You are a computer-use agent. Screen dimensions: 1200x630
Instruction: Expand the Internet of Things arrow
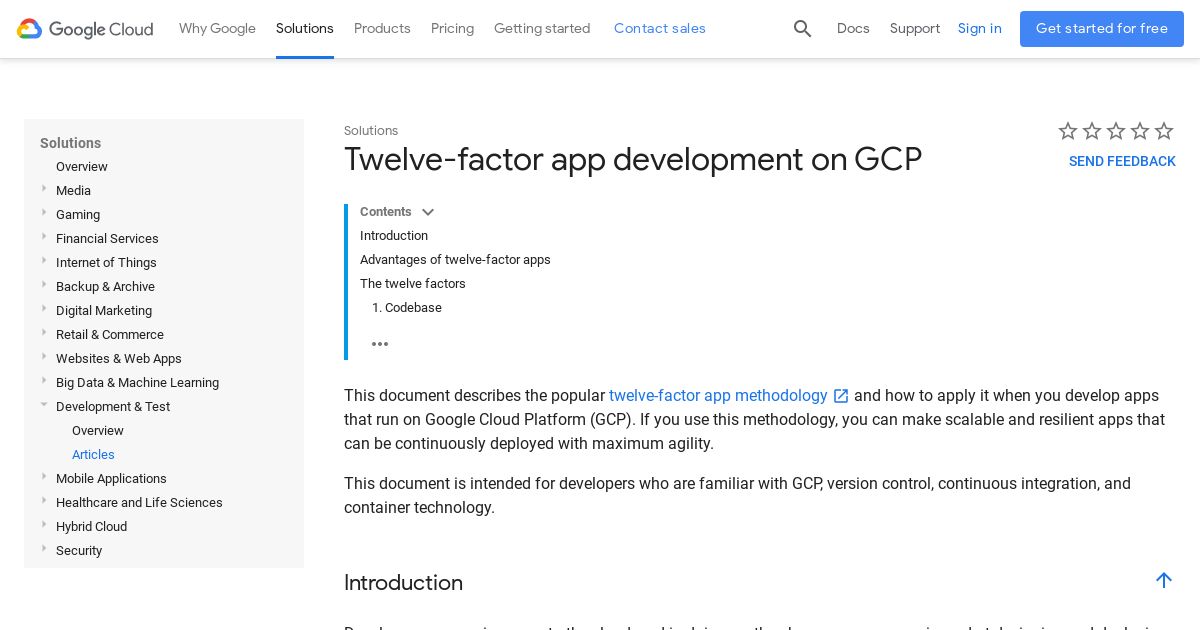pyautogui.click(x=44, y=261)
